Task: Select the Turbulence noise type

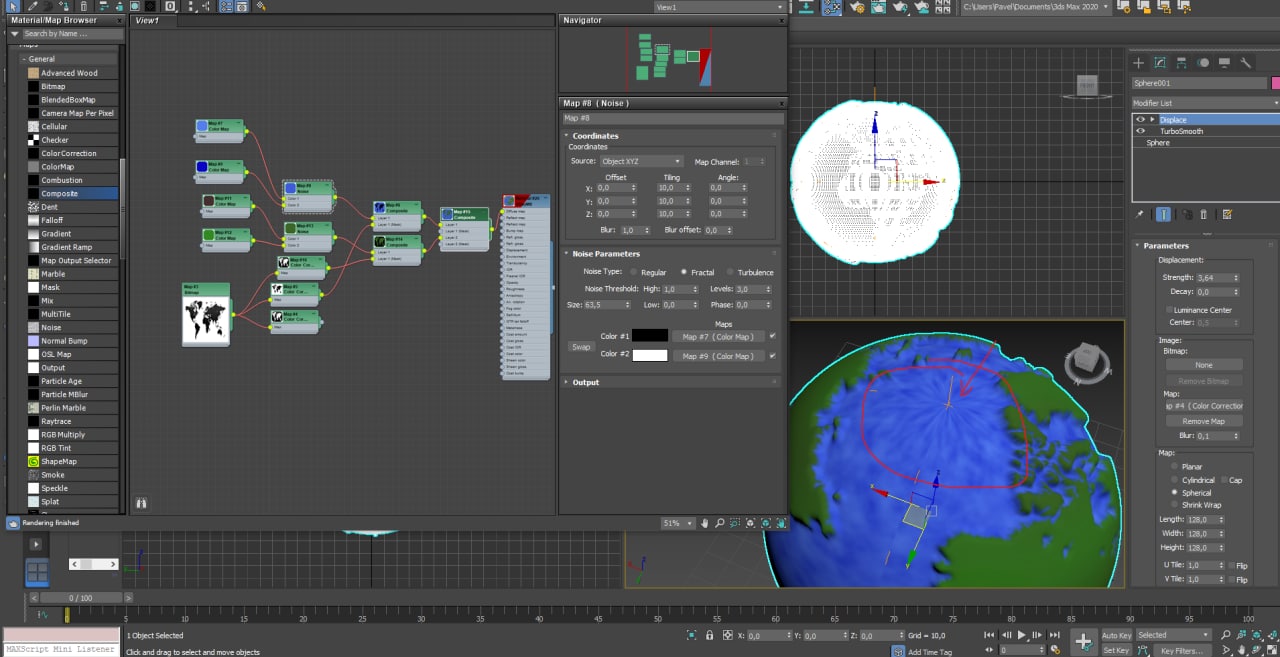Action: [x=731, y=272]
